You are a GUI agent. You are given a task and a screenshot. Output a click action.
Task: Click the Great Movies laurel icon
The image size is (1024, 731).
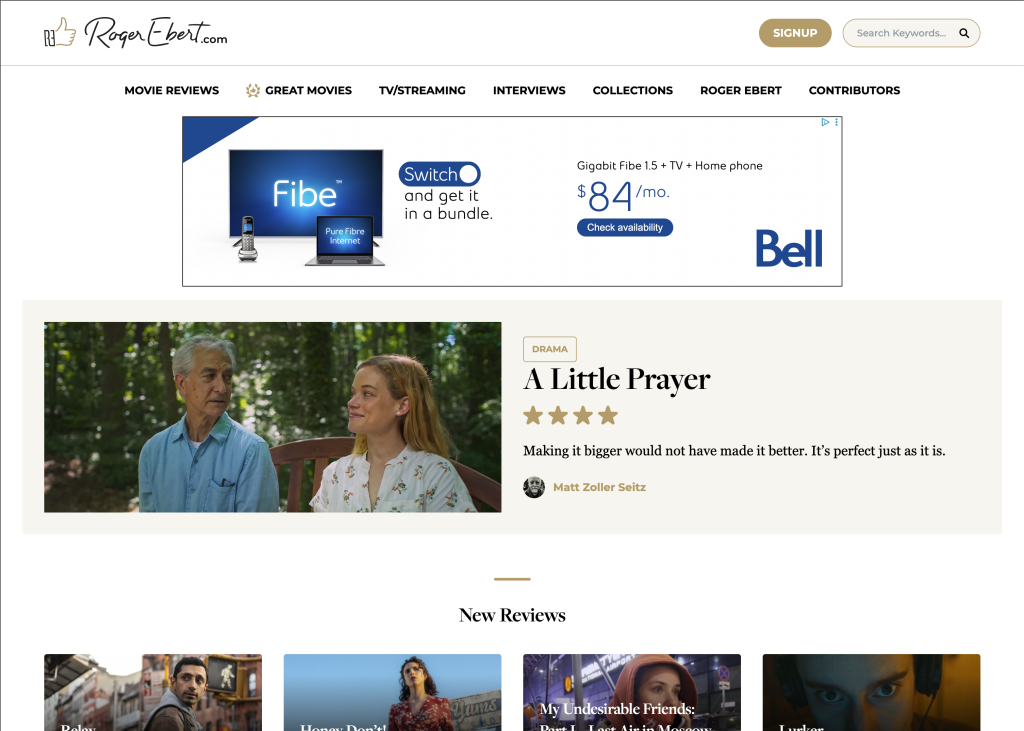(253, 90)
